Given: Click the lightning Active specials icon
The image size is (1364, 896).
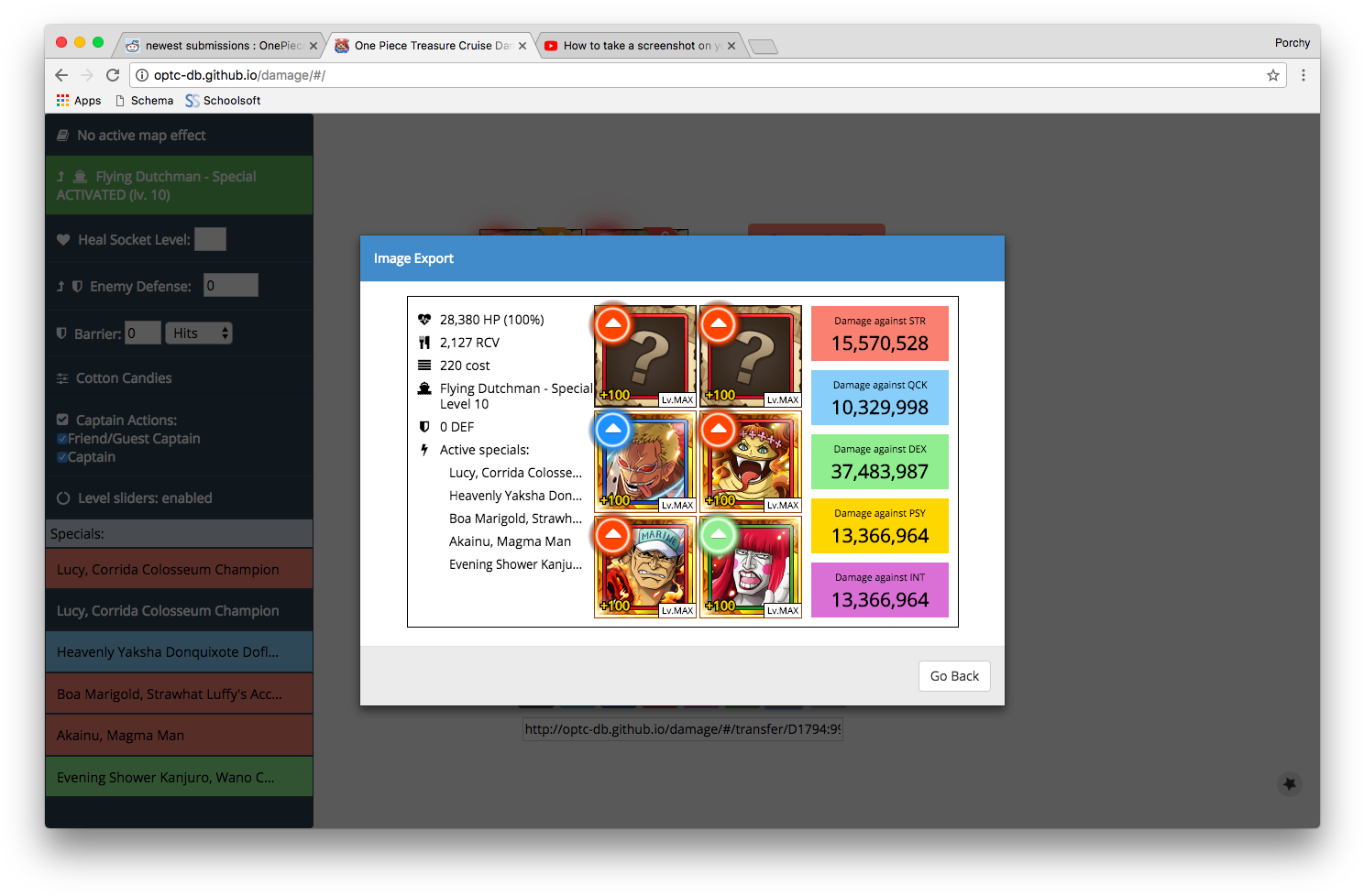Looking at the screenshot, I should click(424, 450).
